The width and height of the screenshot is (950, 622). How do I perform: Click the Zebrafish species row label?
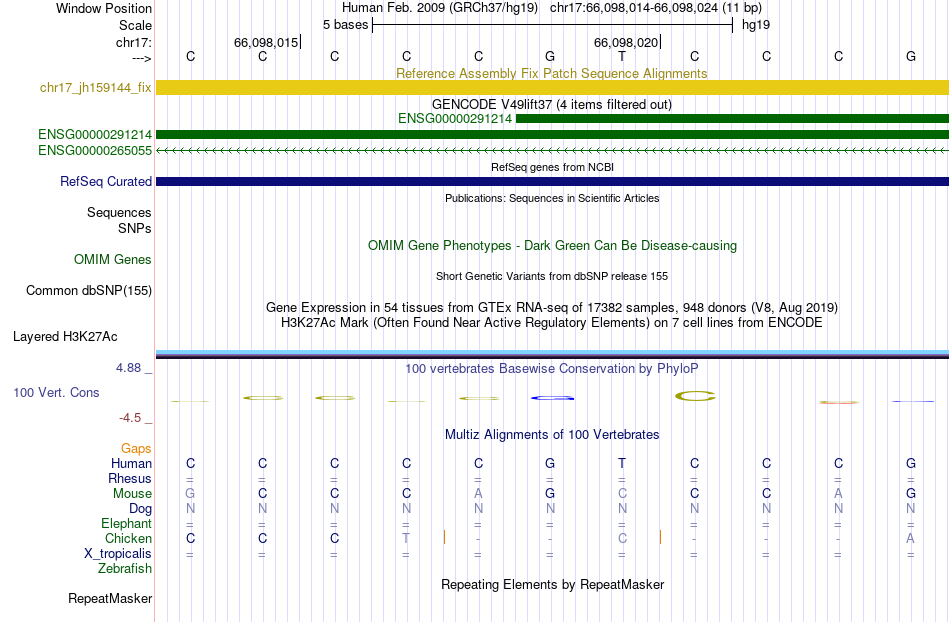(x=125, y=568)
